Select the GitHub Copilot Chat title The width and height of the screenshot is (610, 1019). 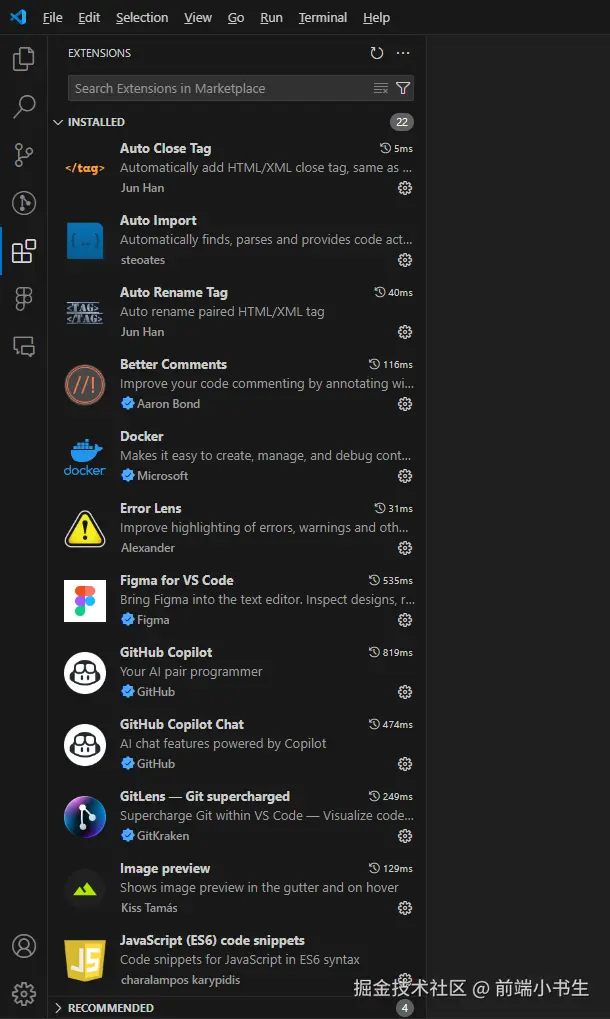click(182, 725)
